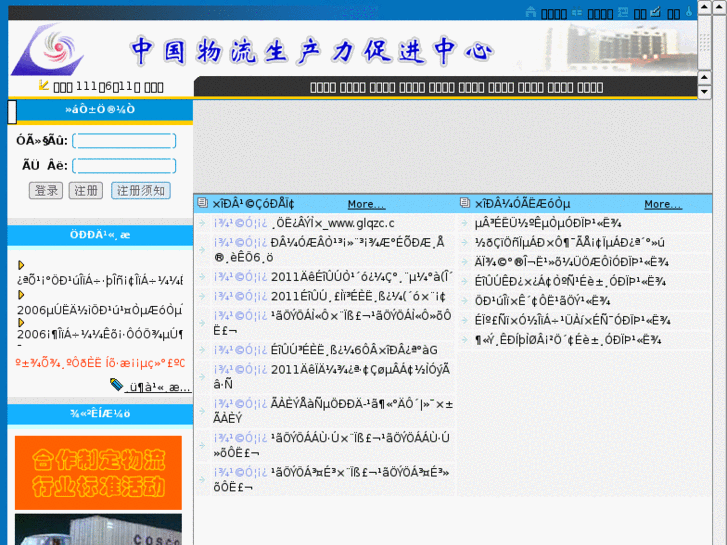Click the key icon in top bar
The height and width of the screenshot is (545, 727).
689,12
